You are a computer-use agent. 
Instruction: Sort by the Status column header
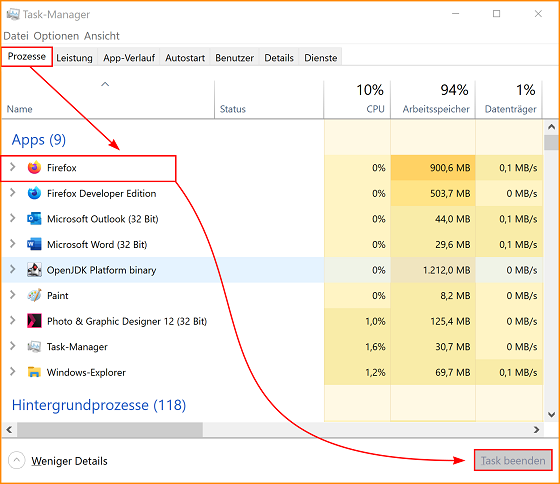(x=269, y=99)
